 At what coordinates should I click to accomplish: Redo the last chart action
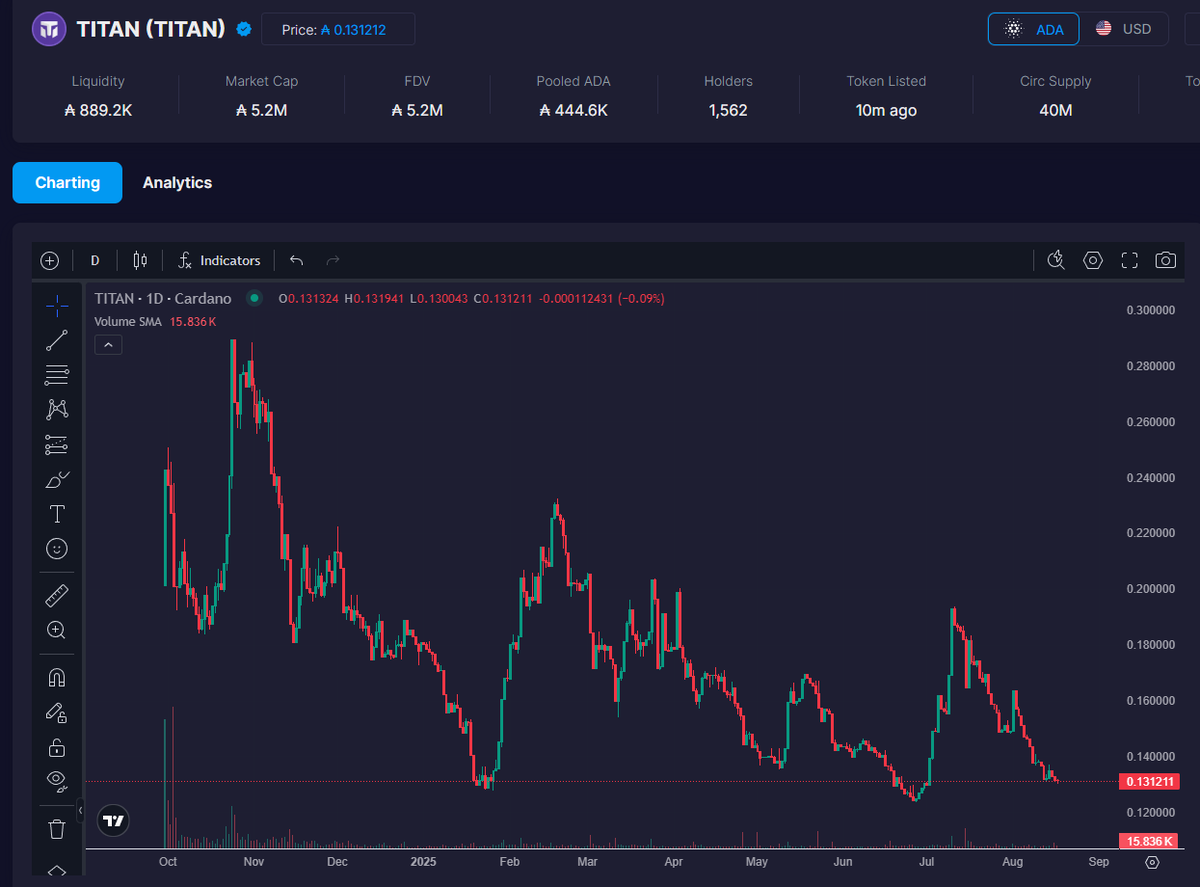tap(333, 260)
